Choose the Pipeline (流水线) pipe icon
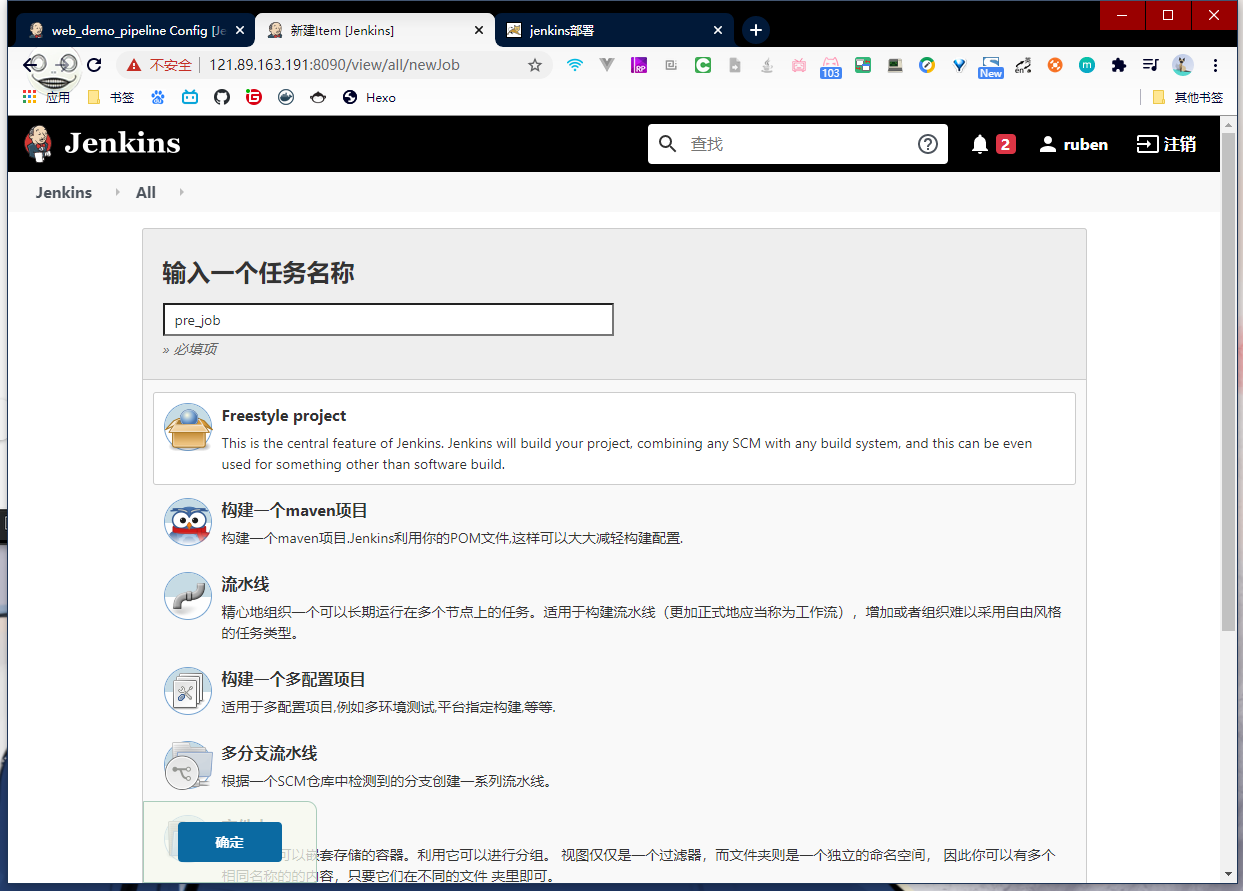The image size is (1243, 891). pos(188,596)
